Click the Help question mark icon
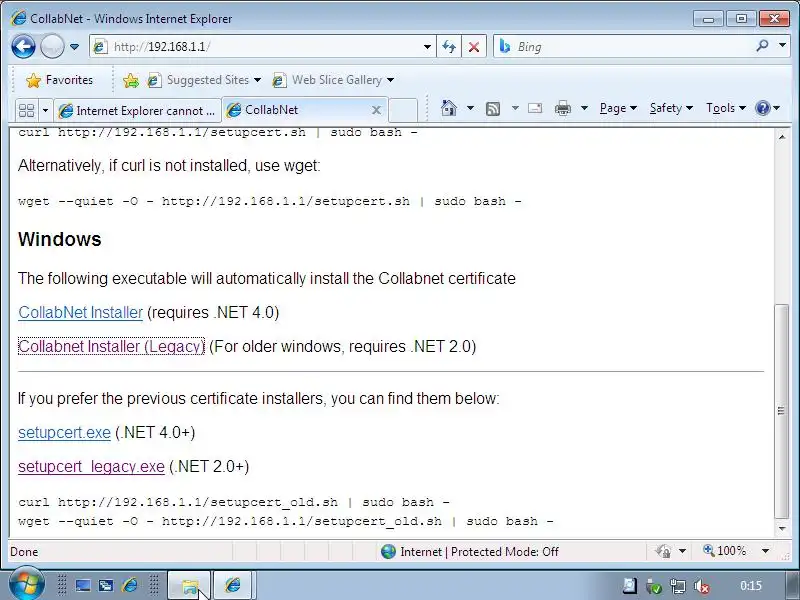The image size is (800, 600). pos(763,108)
